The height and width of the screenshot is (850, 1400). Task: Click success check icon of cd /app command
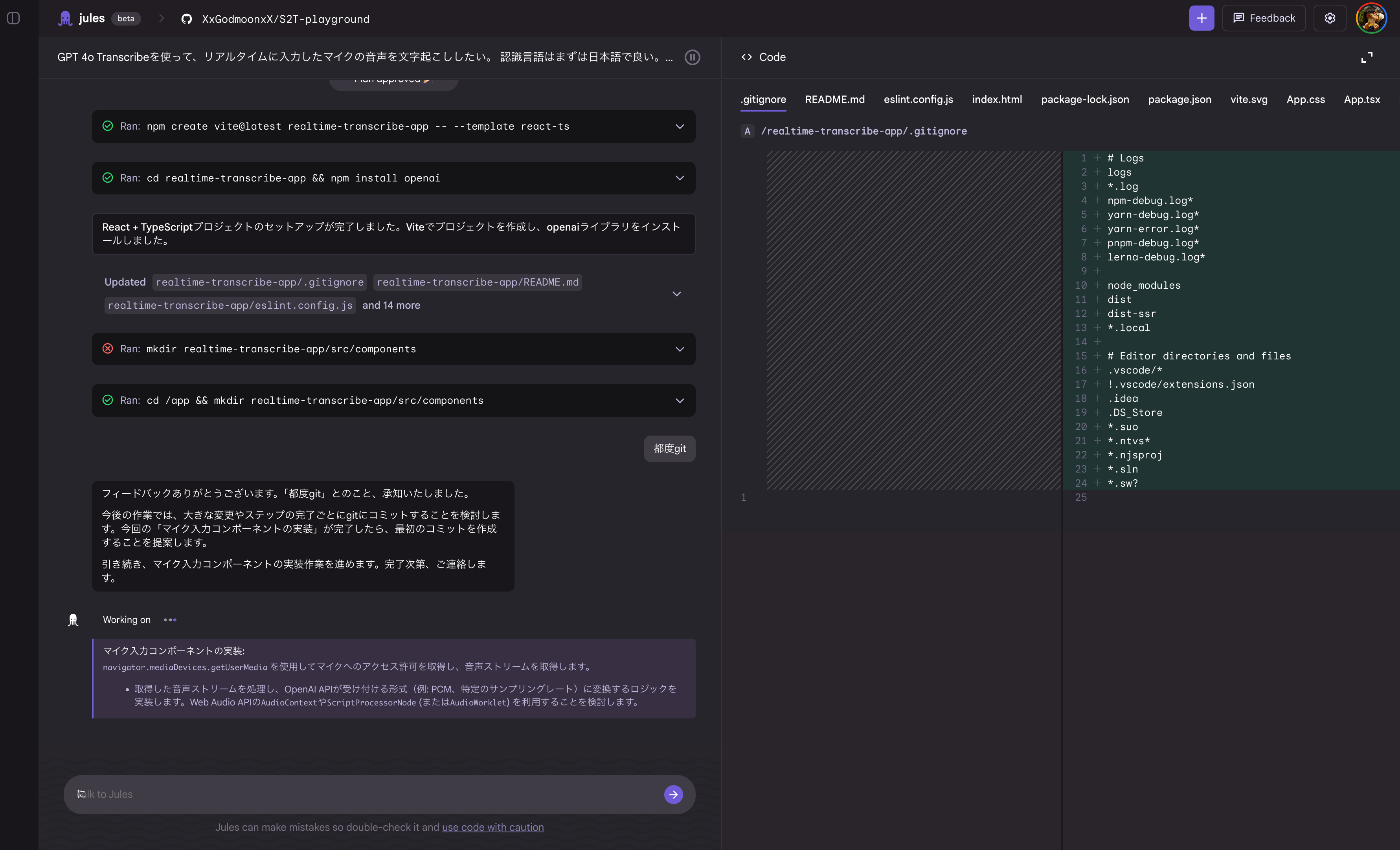pos(108,400)
